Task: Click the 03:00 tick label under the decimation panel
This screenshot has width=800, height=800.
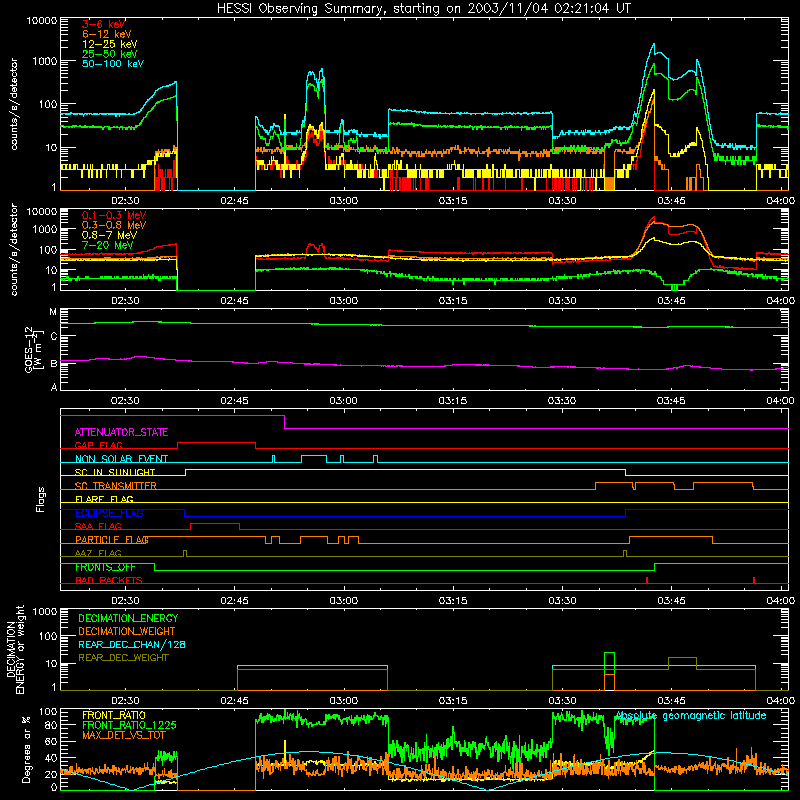Action: [x=343, y=701]
